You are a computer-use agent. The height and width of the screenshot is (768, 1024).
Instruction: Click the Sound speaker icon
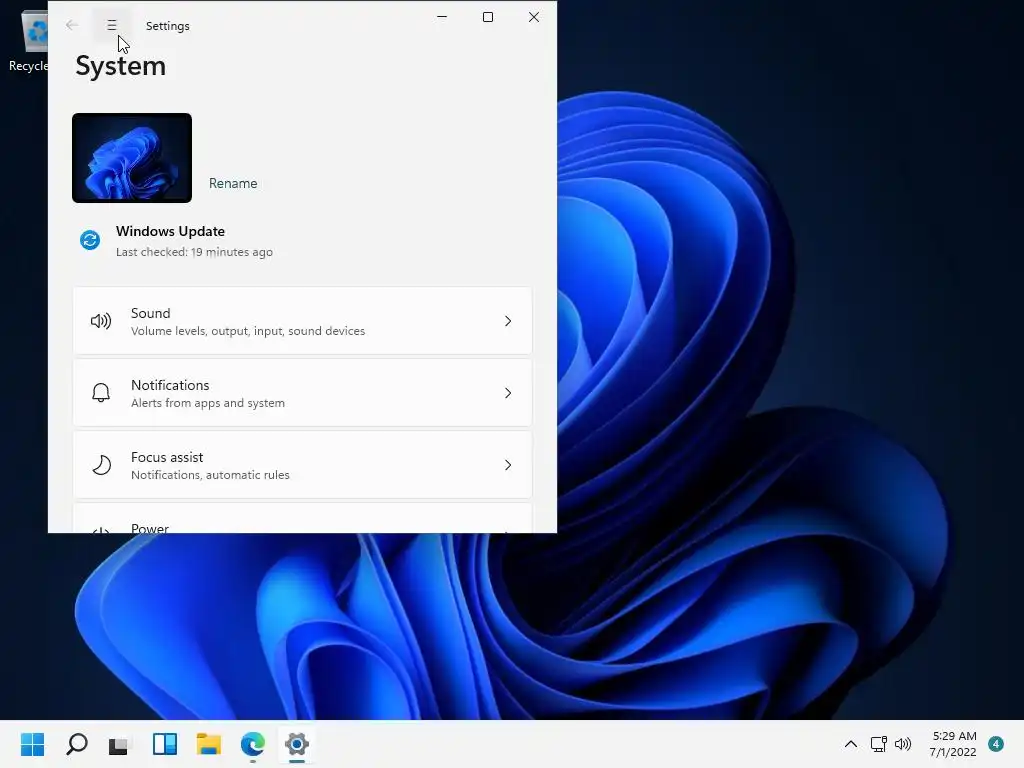[x=101, y=321]
